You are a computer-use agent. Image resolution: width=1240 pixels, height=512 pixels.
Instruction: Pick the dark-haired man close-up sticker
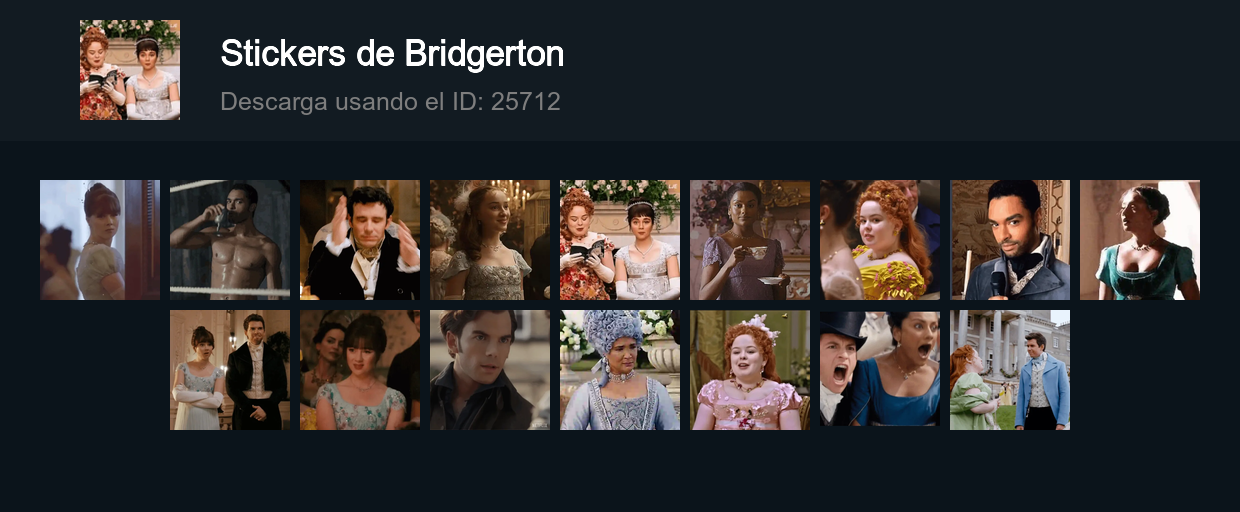coord(490,370)
